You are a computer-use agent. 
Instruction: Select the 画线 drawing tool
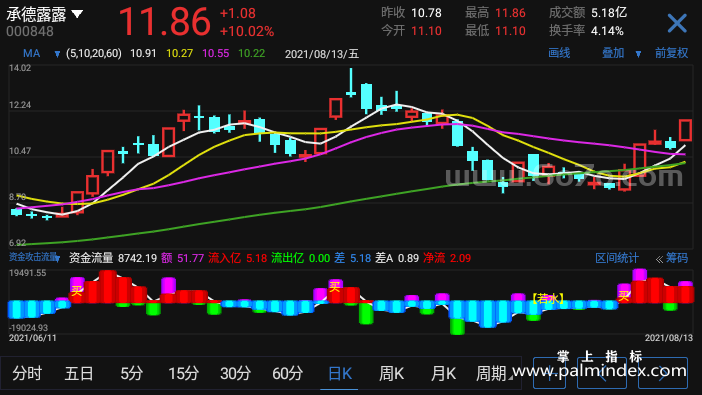pyautogui.click(x=559, y=53)
